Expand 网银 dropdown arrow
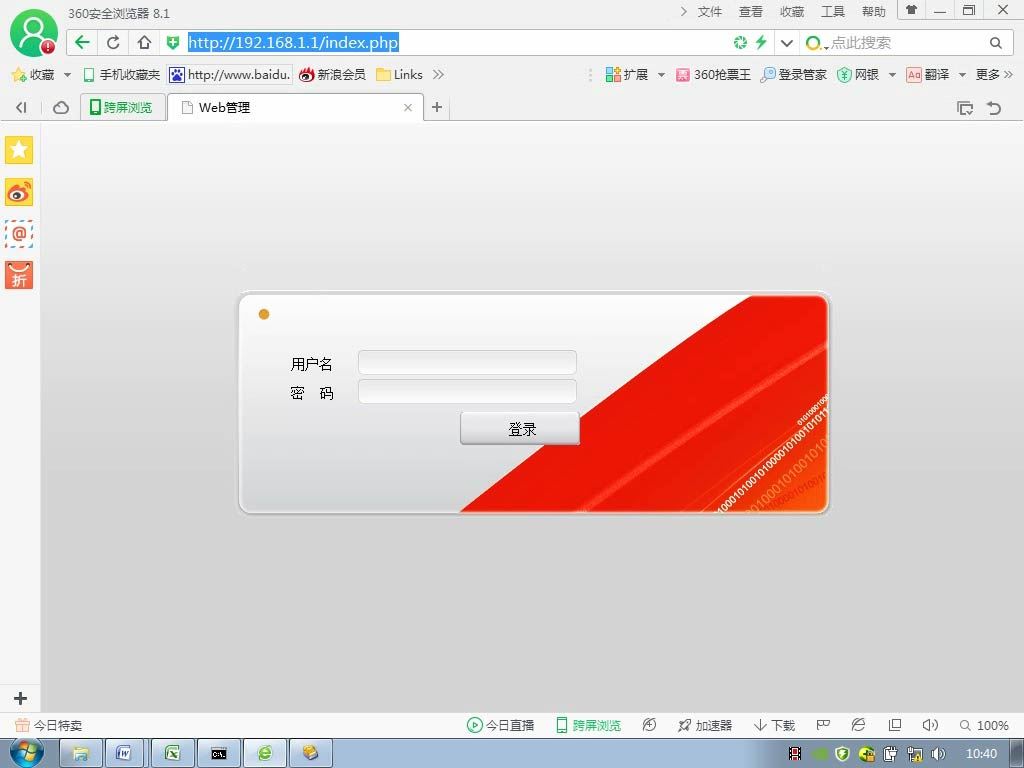1024x768 pixels. click(x=892, y=75)
